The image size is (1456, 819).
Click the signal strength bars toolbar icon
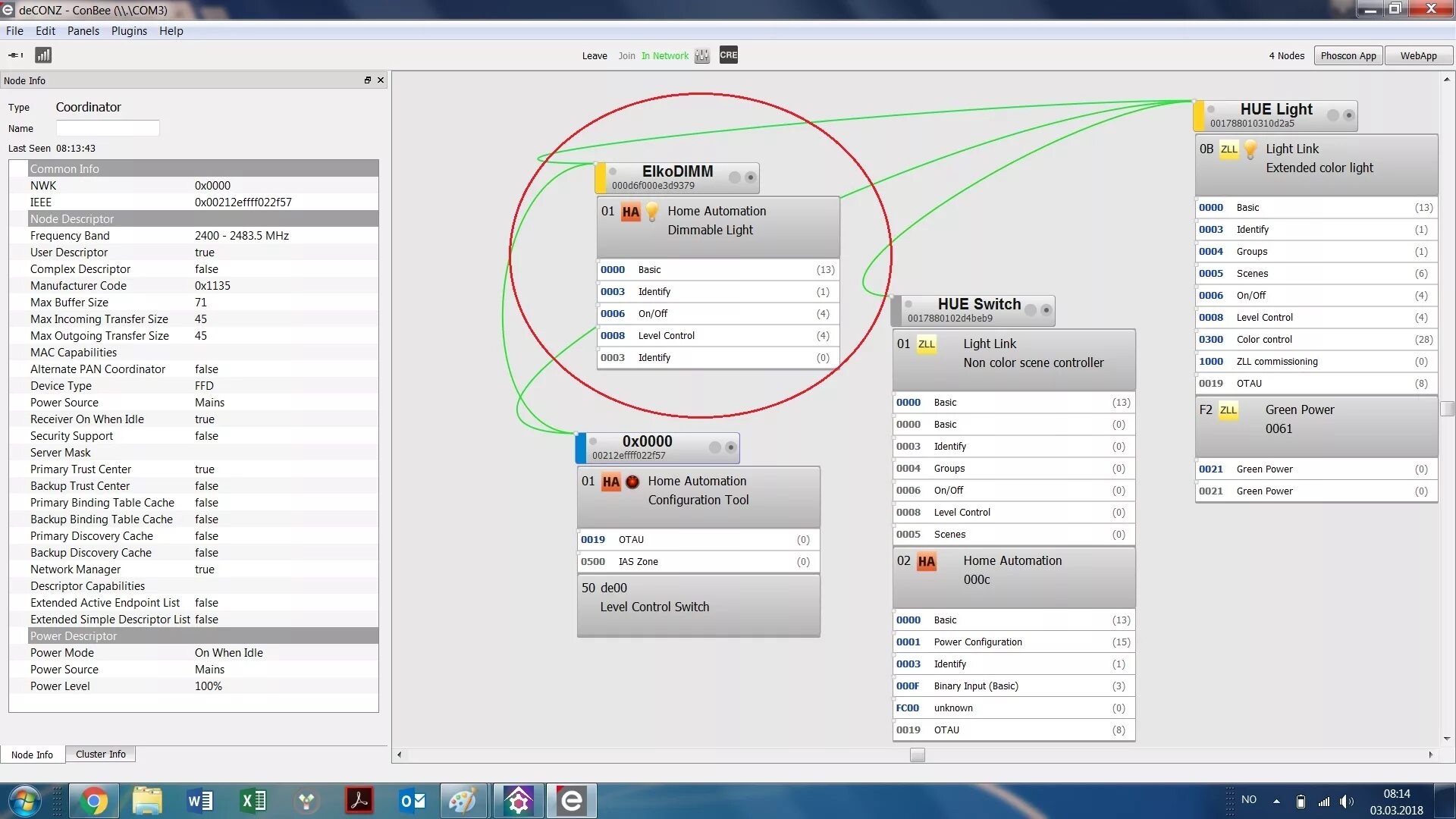click(x=43, y=55)
